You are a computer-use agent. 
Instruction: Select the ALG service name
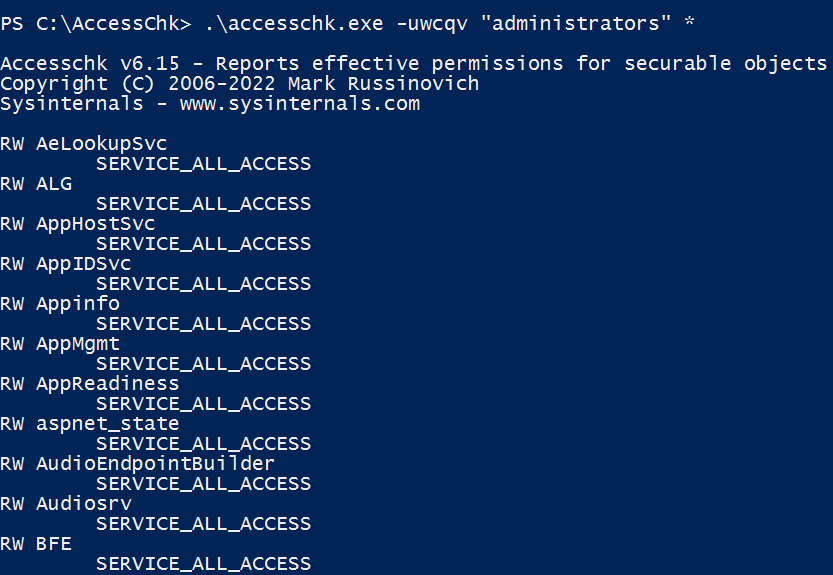pos(54,184)
